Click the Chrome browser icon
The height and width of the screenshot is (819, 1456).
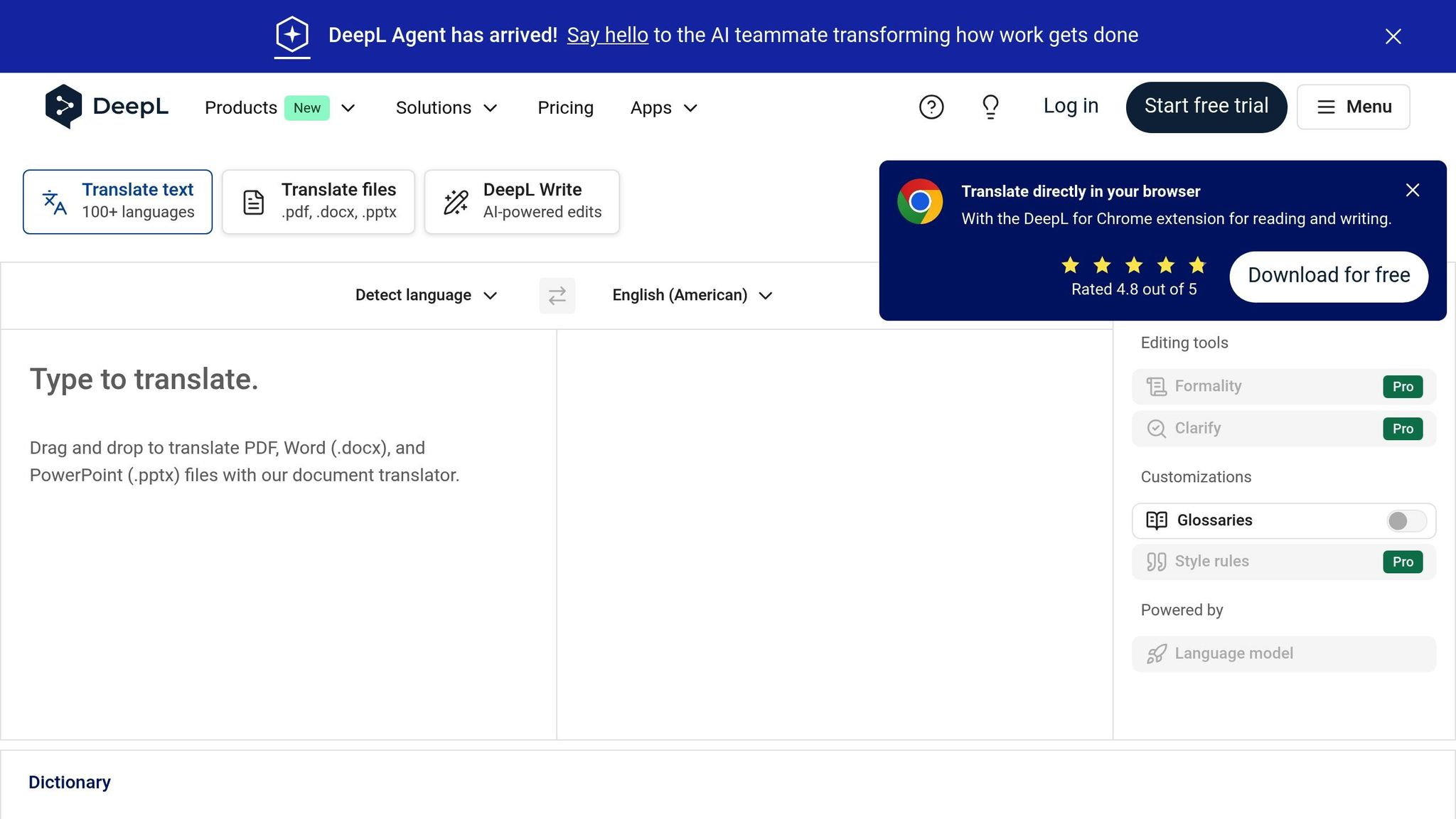tap(920, 202)
